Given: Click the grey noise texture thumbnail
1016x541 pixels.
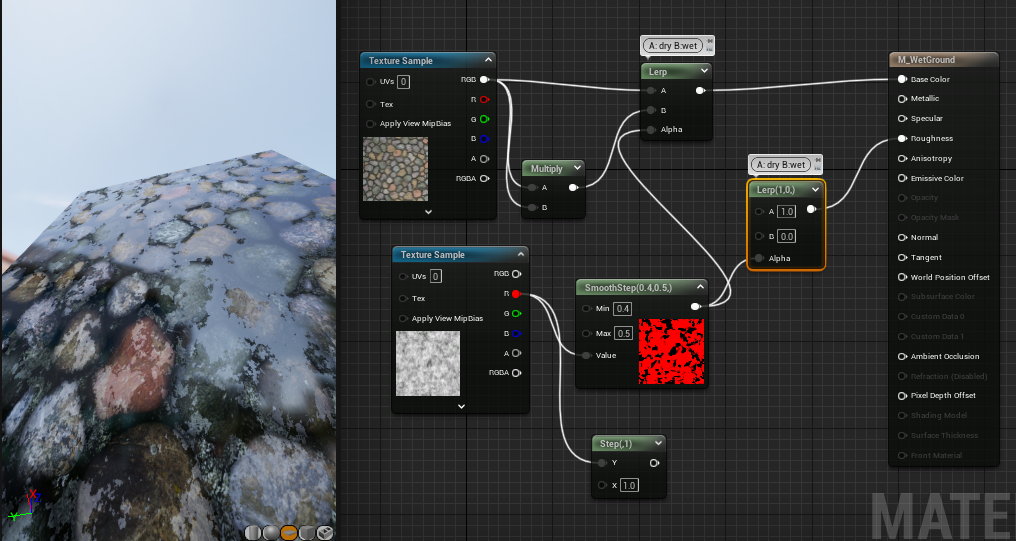Looking at the screenshot, I should [428, 363].
